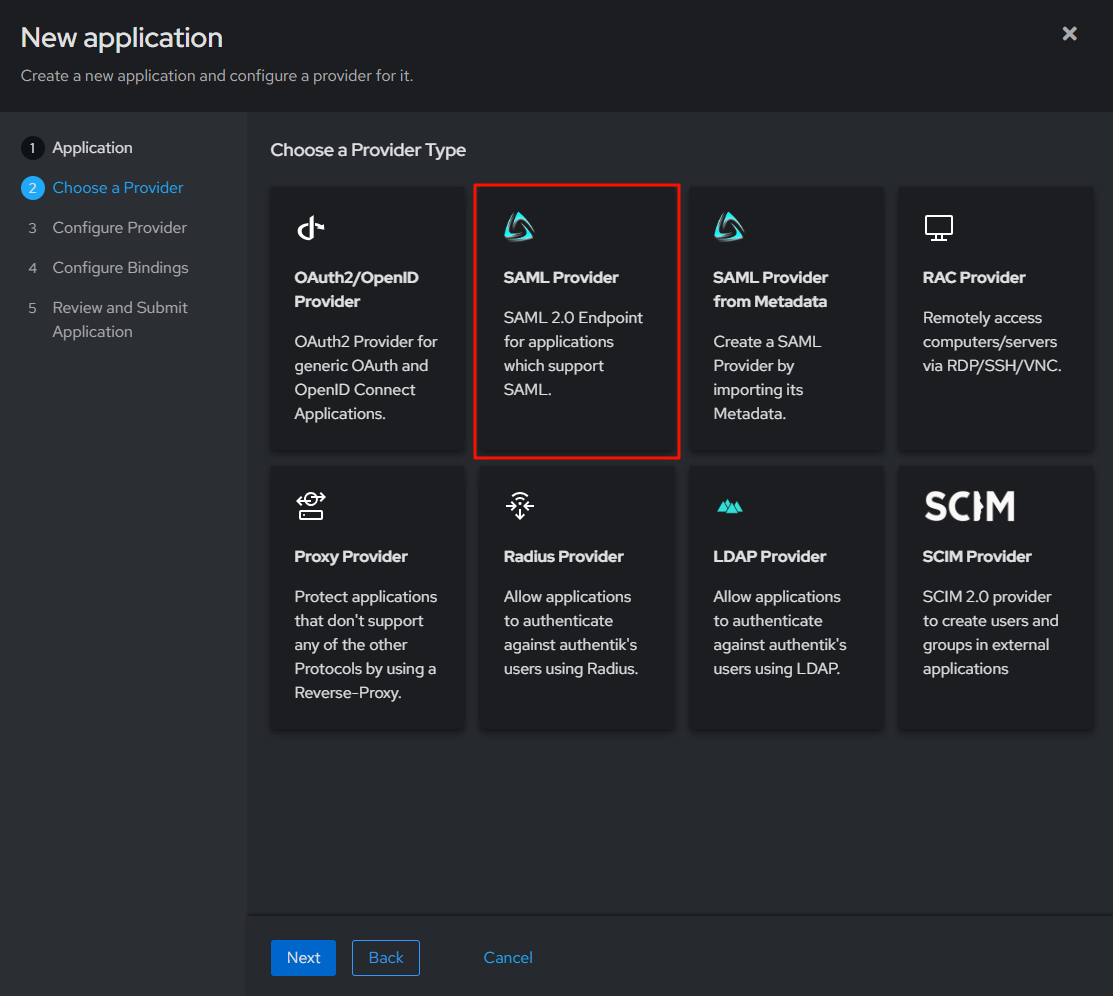Image resolution: width=1113 pixels, height=996 pixels.
Task: Click the Radius Provider wireless icon
Action: click(520, 506)
